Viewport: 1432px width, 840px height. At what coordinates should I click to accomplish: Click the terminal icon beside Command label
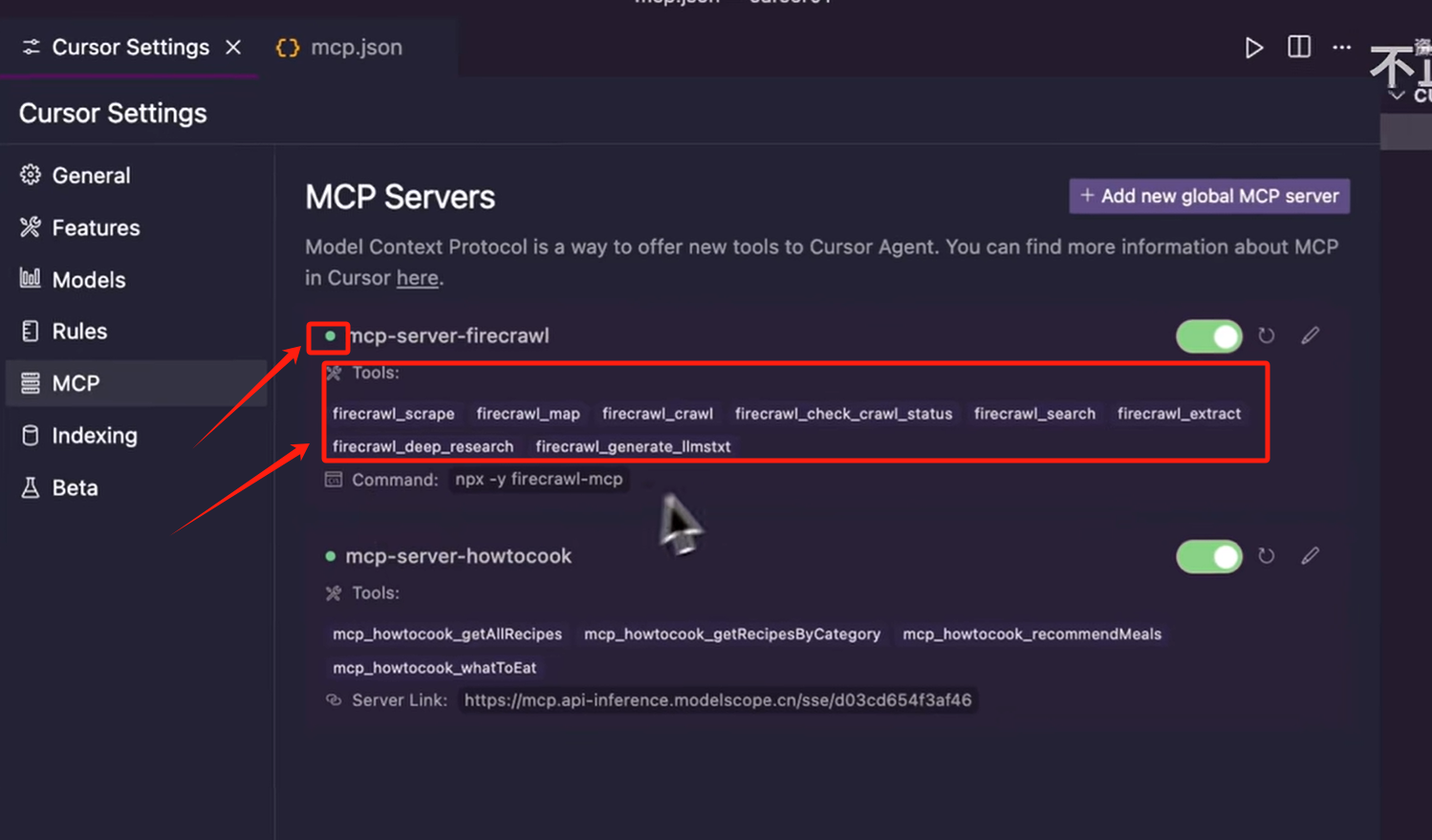point(334,480)
